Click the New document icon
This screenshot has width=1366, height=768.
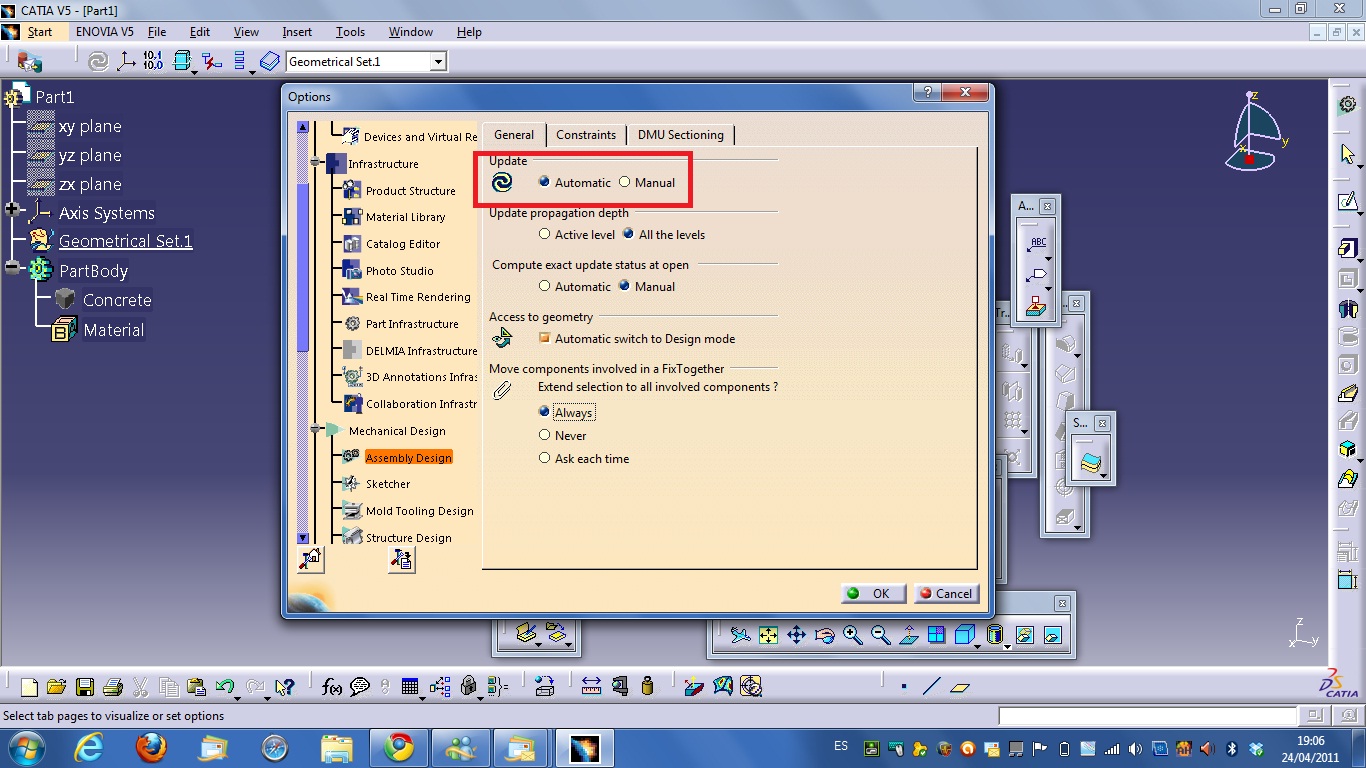(x=29, y=687)
